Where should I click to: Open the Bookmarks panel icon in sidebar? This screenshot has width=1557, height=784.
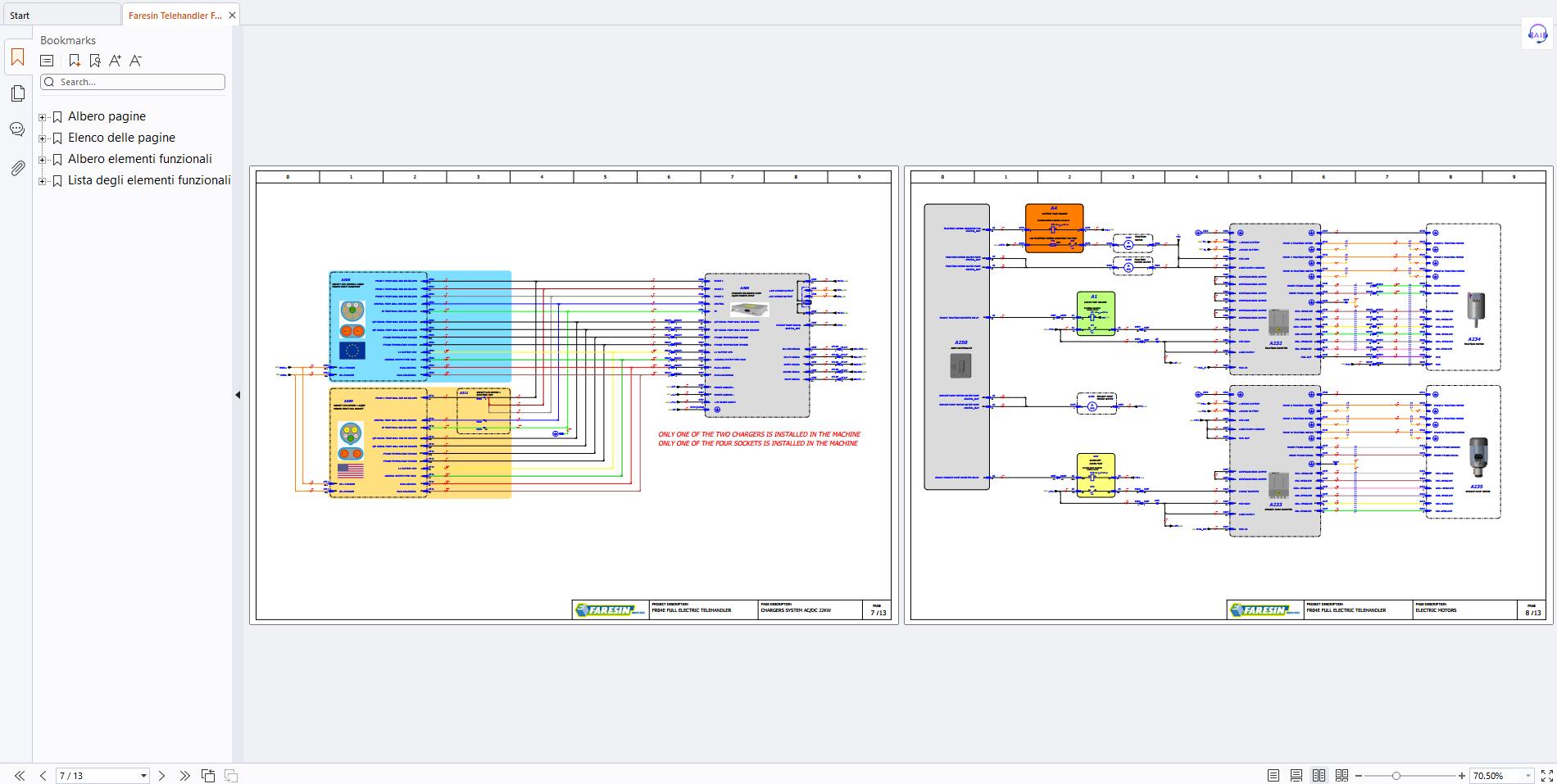(17, 57)
